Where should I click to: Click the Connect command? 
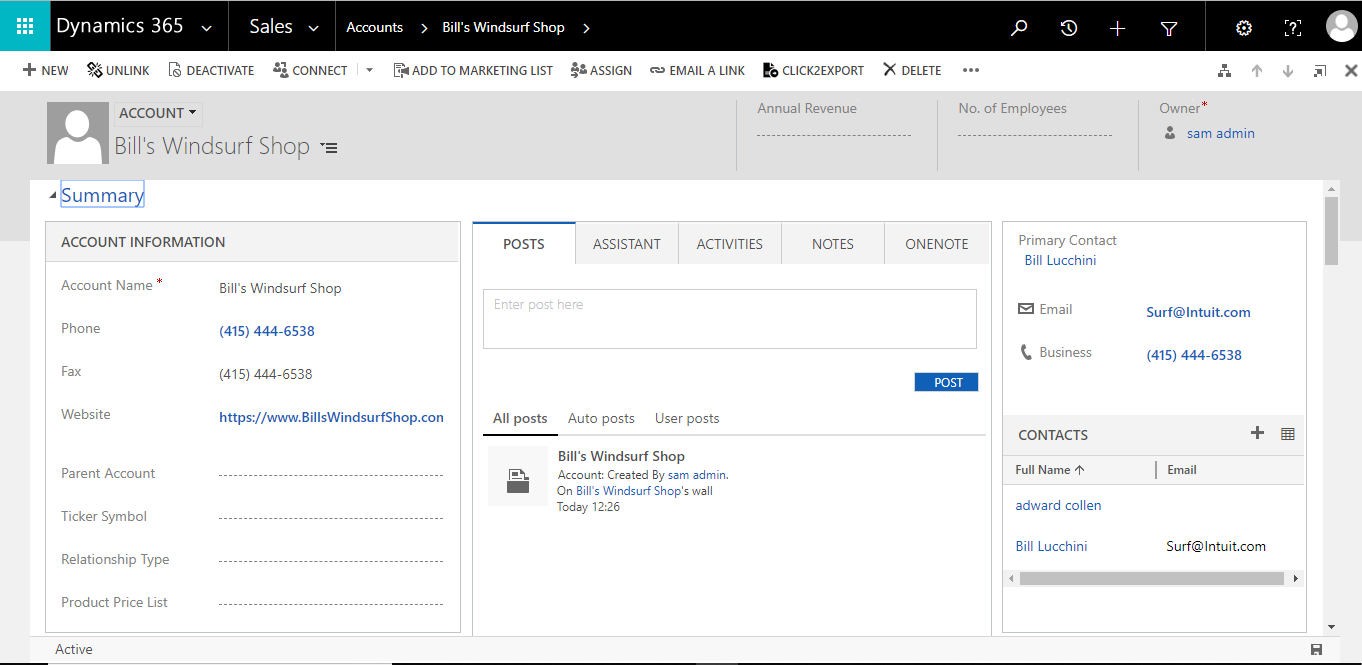[x=310, y=70]
